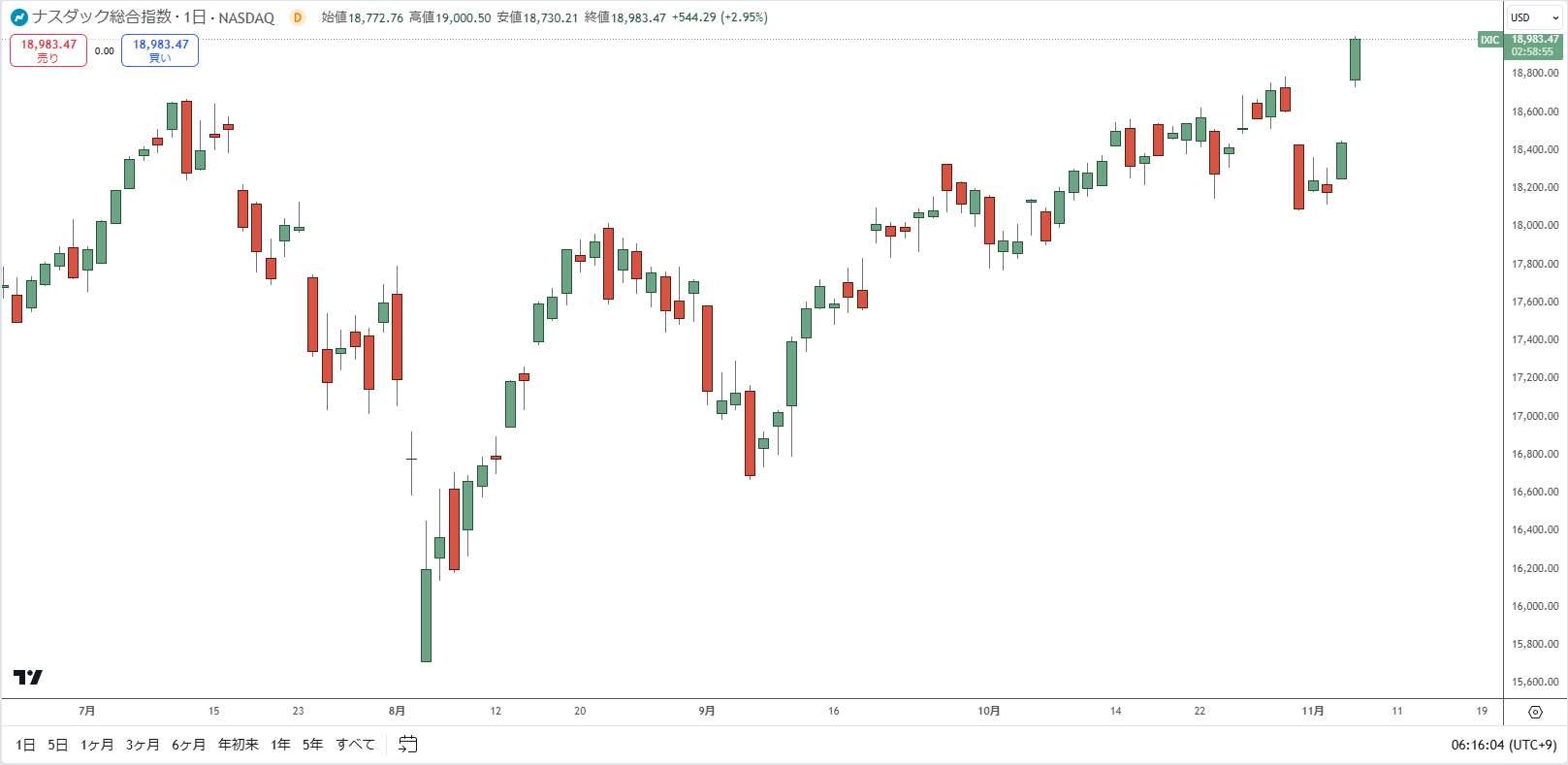Click the 18,000.00 price axis label

coord(1535,225)
